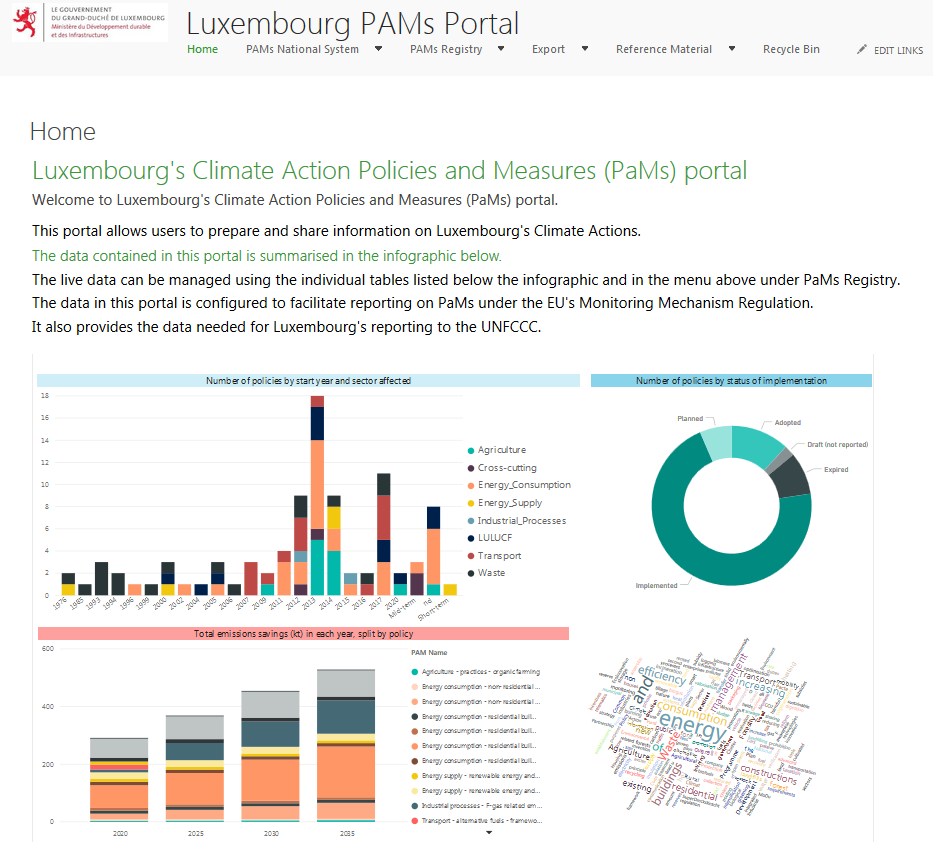
Task: Click the Energy_Supply legend marker dot
Action: pos(471,503)
